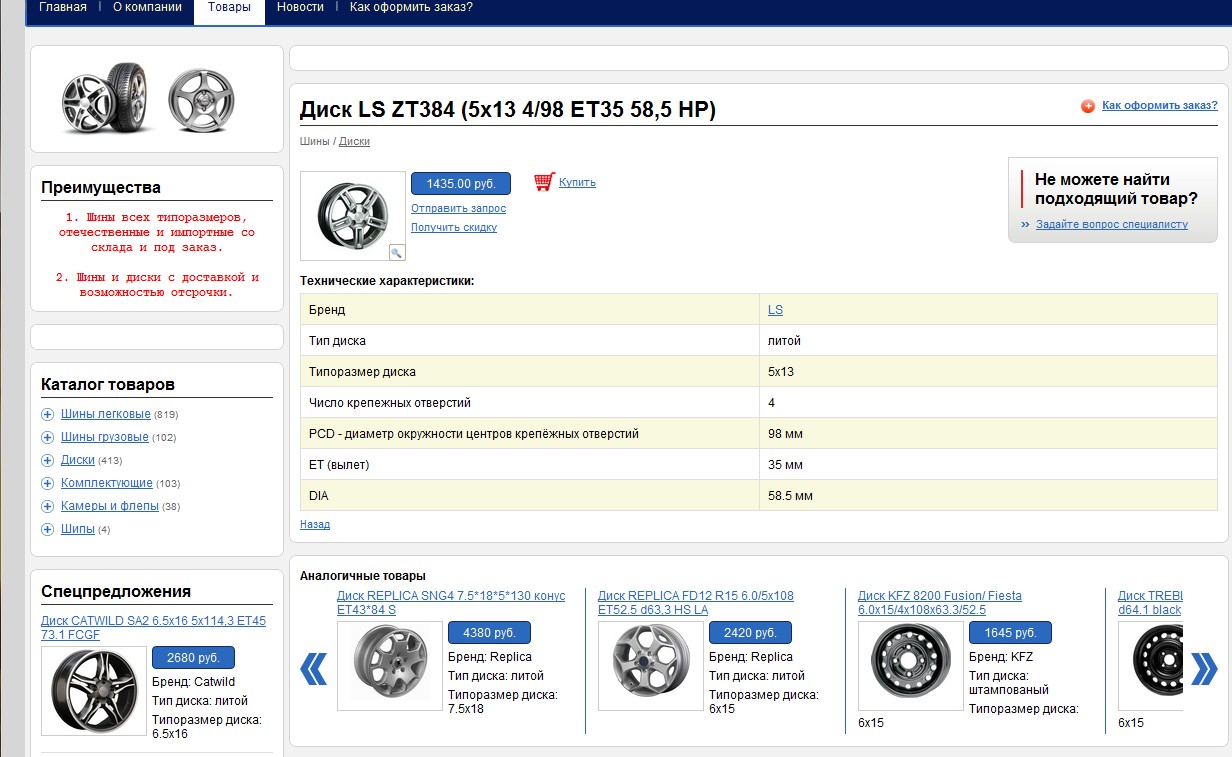The height and width of the screenshot is (757, 1232).
Task: Click the 2420 руб. price button
Action: pyautogui.click(x=750, y=633)
